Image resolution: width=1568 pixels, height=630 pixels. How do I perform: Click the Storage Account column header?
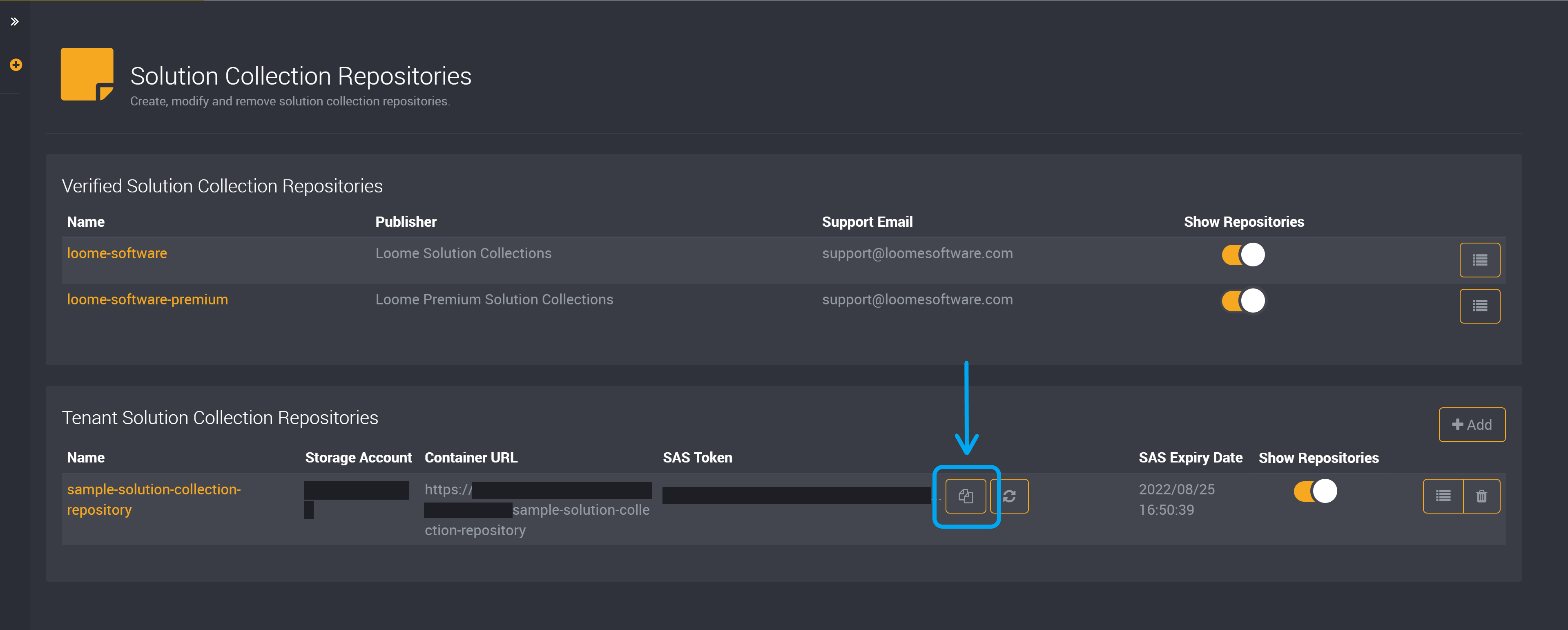click(x=359, y=458)
